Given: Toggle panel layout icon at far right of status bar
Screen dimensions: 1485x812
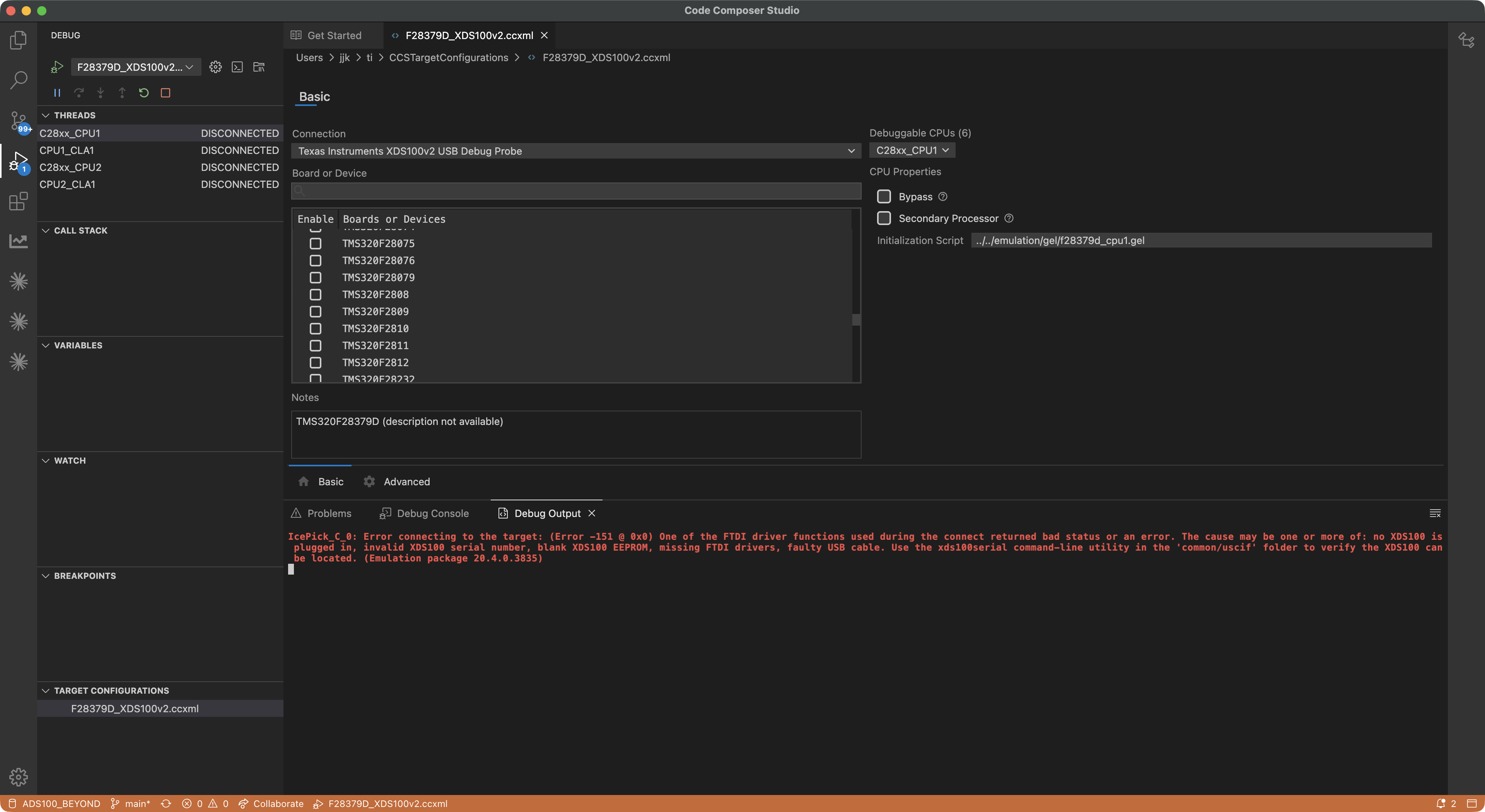Looking at the screenshot, I should pos(1472,803).
